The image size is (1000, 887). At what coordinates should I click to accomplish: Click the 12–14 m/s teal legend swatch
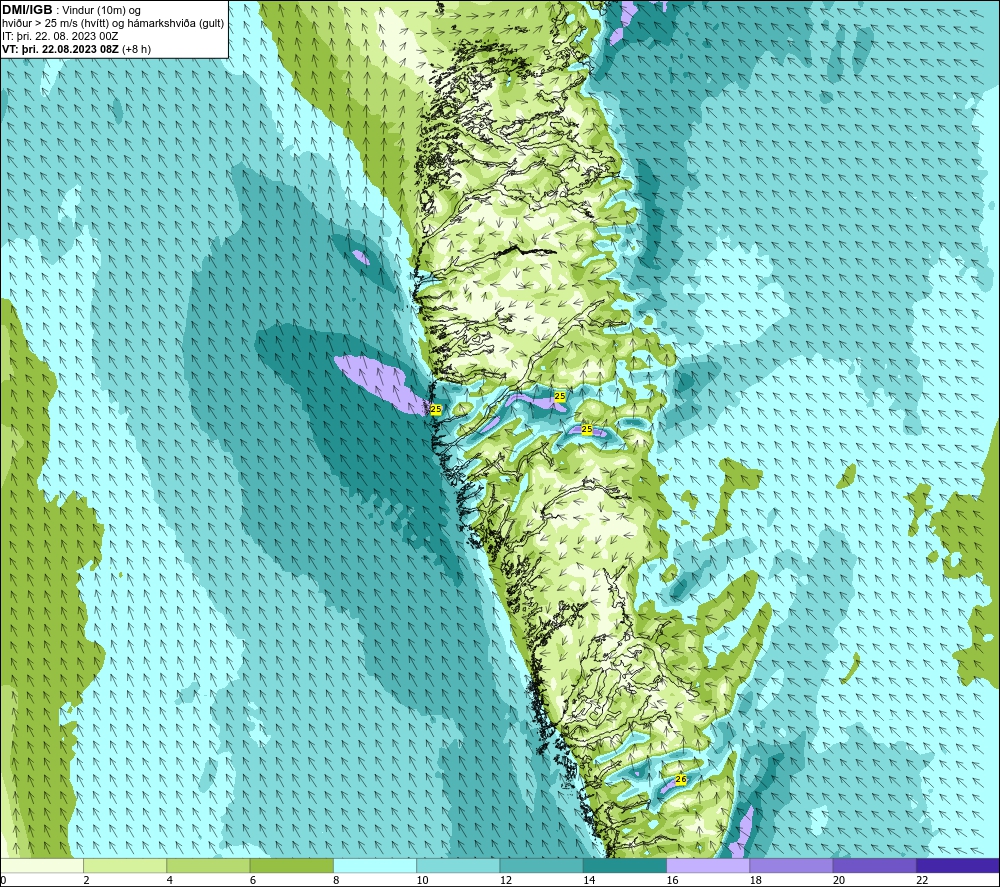(541, 865)
